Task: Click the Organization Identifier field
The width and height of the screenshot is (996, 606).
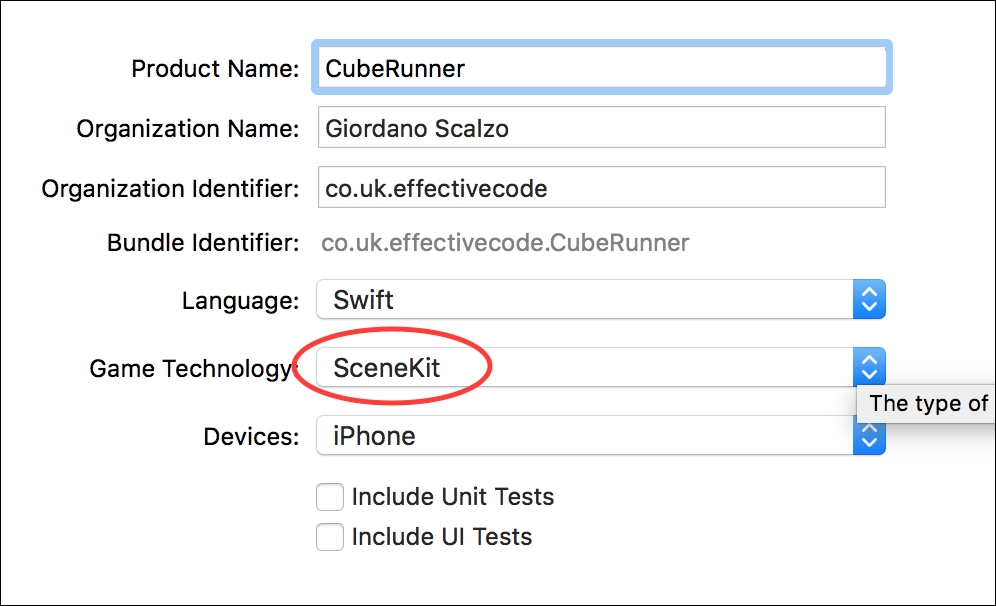Action: [x=601, y=188]
